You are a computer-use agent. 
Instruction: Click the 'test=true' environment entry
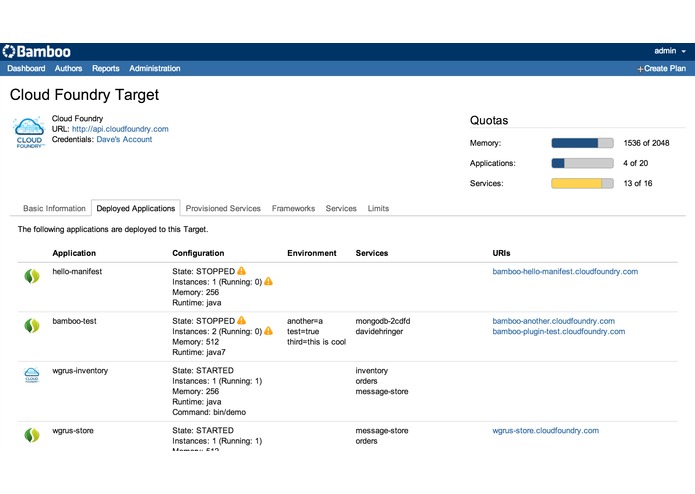point(303,331)
